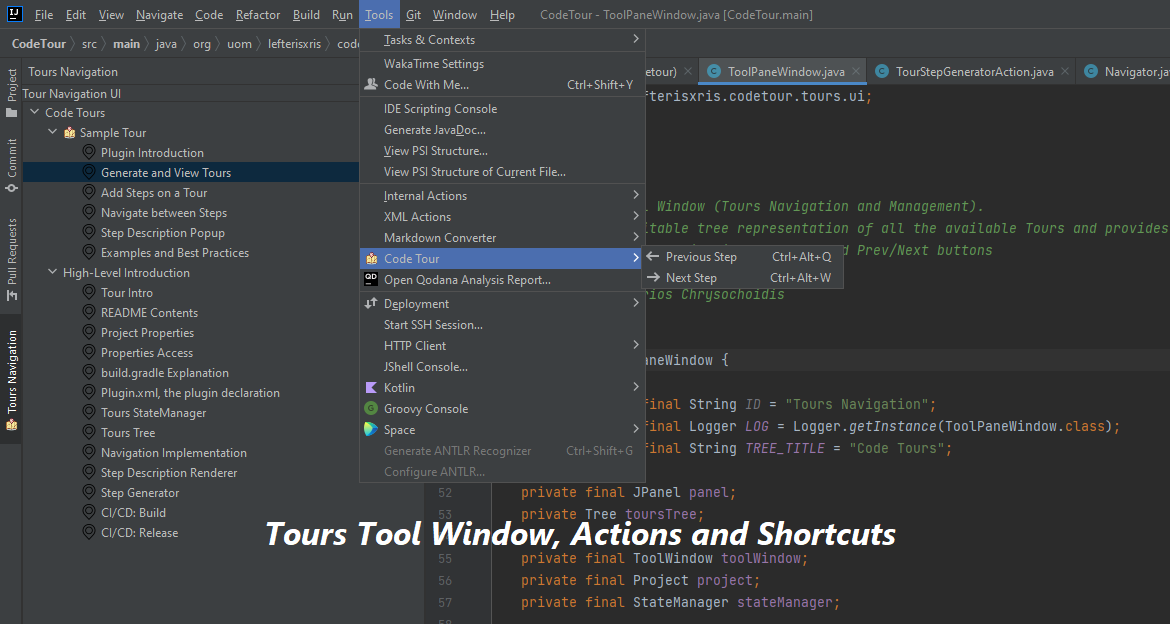Click the Pull Requests tool window icon

click(x=11, y=296)
